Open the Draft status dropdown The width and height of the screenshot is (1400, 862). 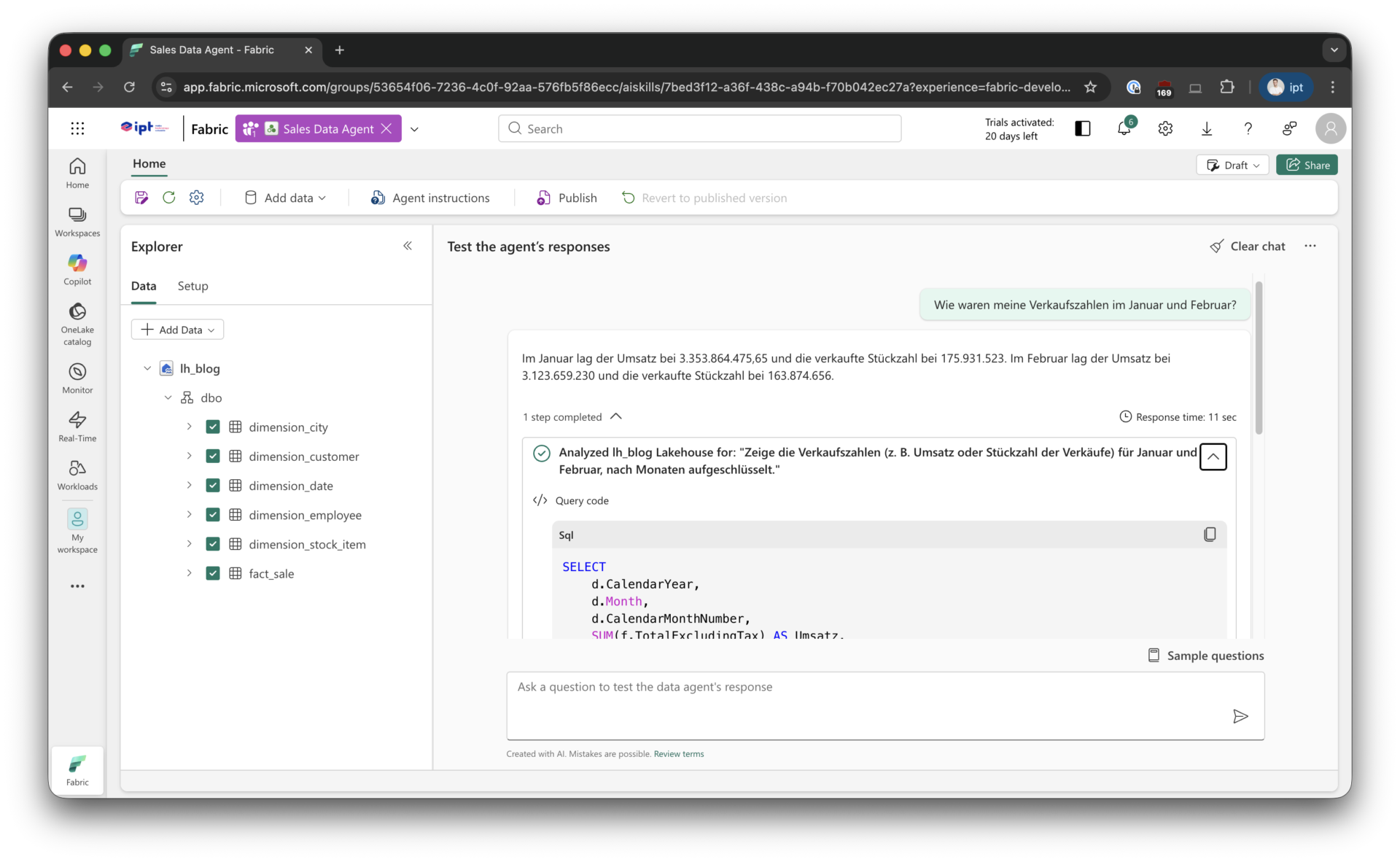click(1232, 165)
